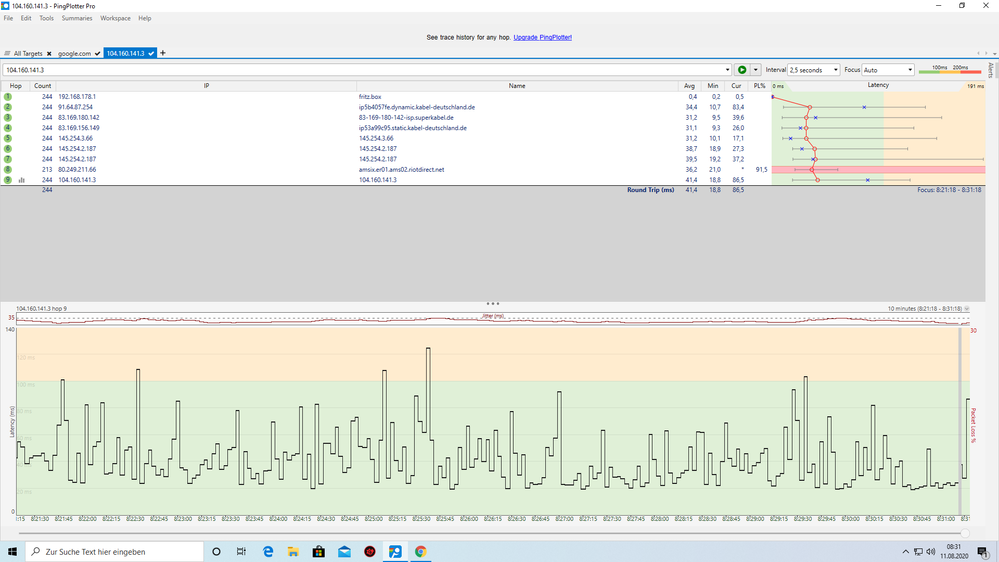
Task: Click the Min column header
Action: tap(712, 86)
